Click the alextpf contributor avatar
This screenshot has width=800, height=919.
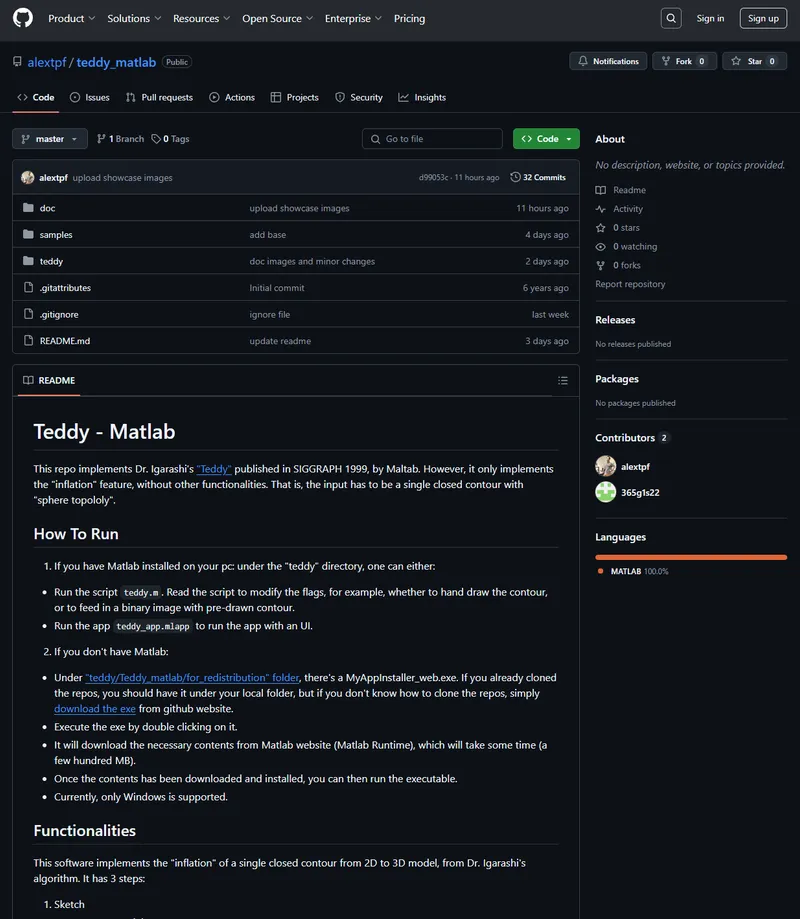click(605, 466)
